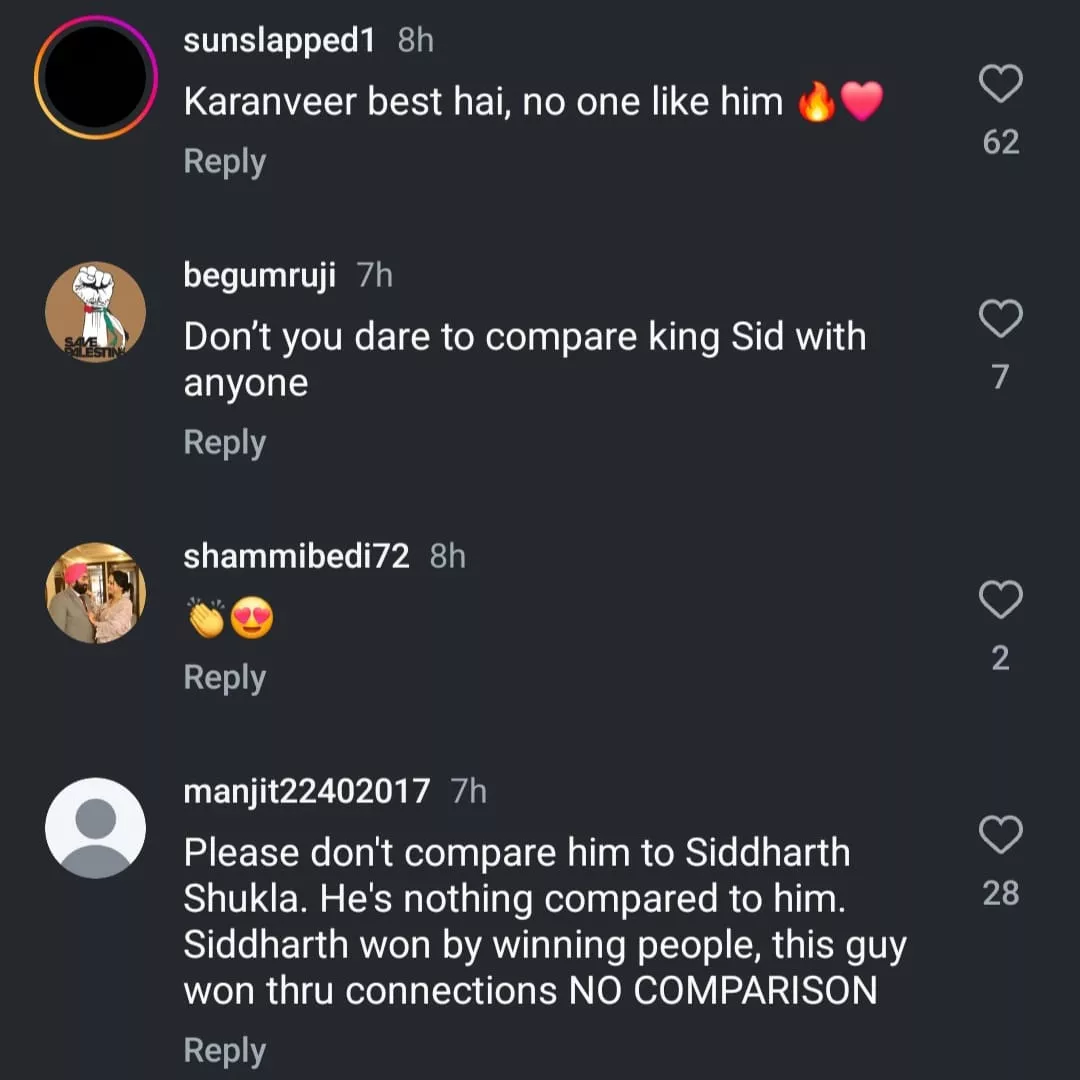View the 7 likes on begumruji's comment
1080x1080 pixels.
click(1000, 377)
